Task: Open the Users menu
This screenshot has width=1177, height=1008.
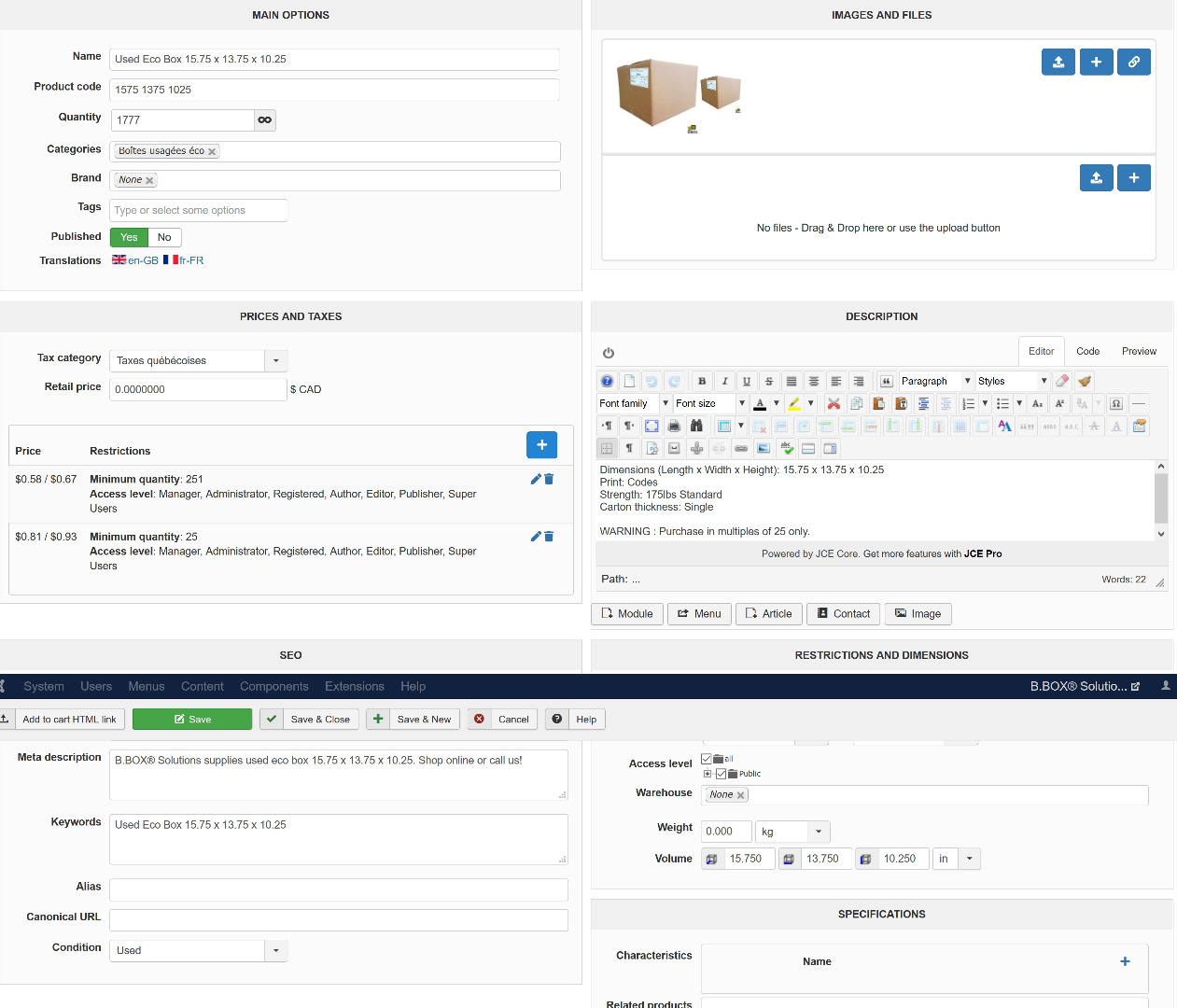Action: tap(96, 686)
